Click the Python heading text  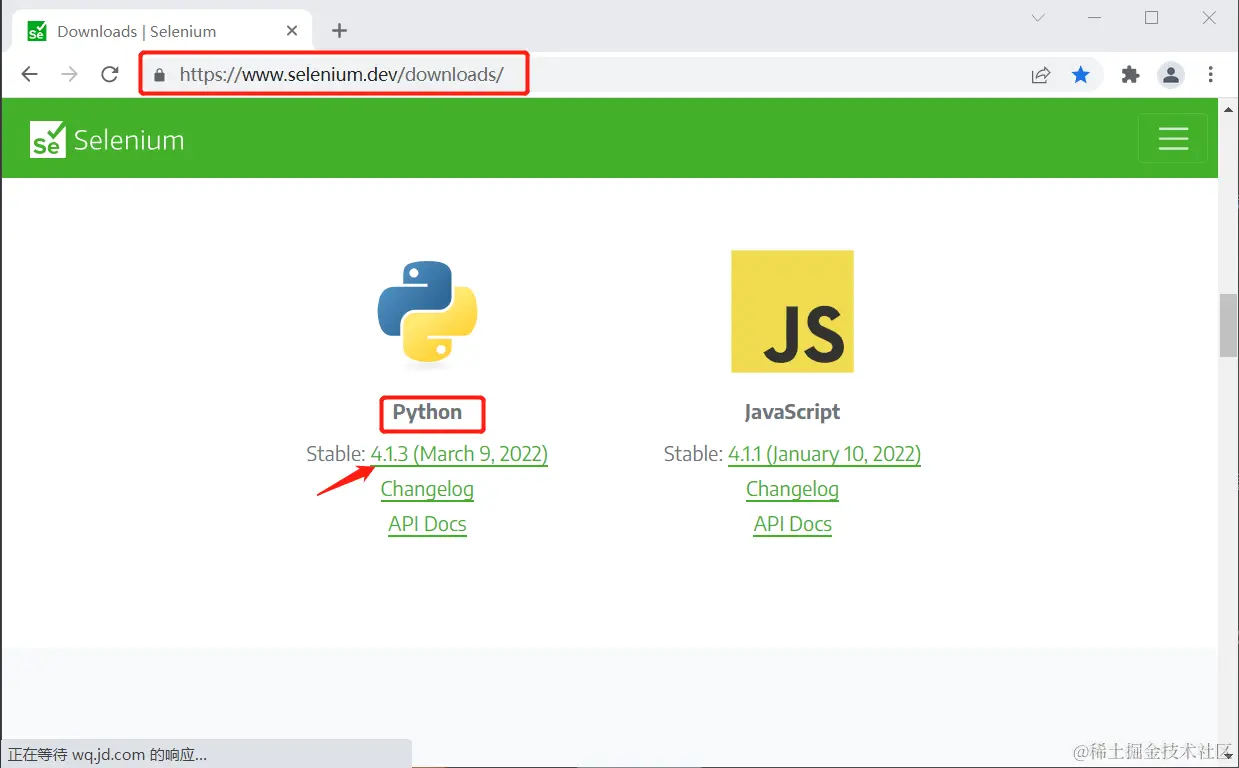(427, 412)
